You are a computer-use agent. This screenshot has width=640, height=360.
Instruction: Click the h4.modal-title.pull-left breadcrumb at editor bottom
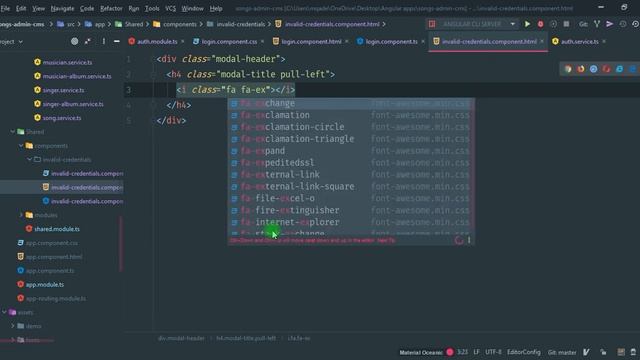coord(246,338)
